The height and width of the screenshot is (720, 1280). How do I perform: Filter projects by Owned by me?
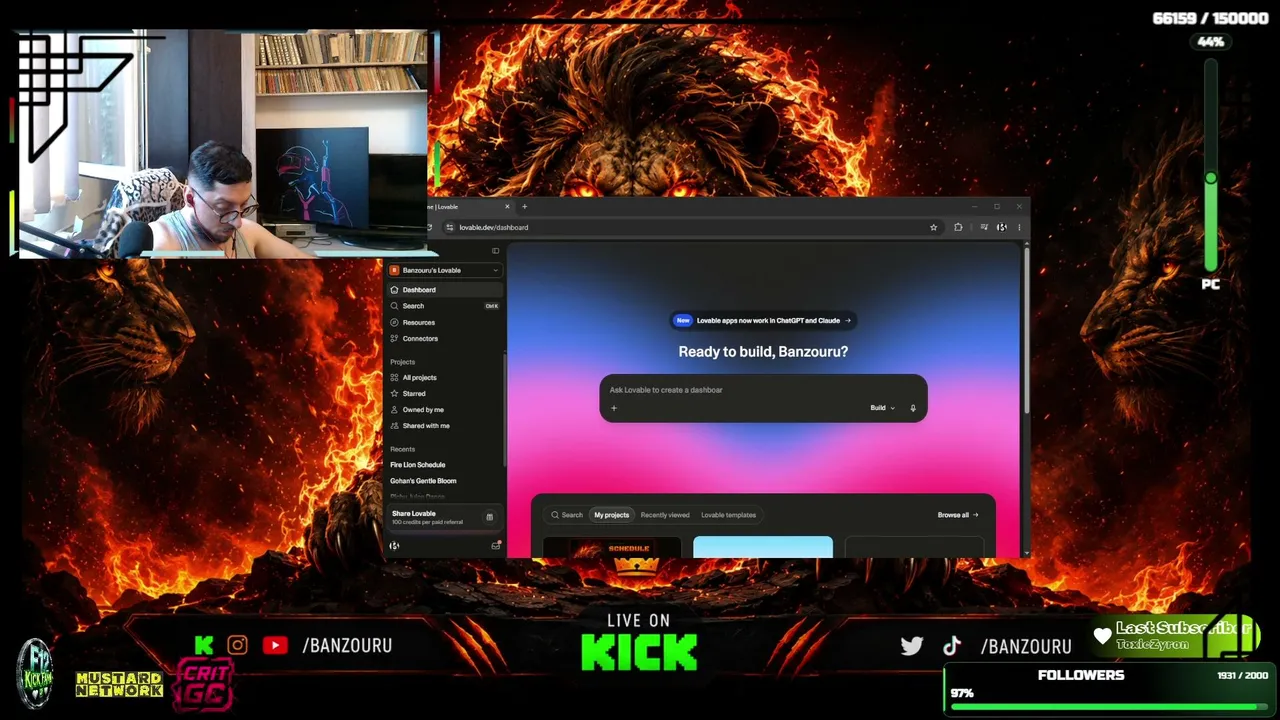click(x=444, y=410)
